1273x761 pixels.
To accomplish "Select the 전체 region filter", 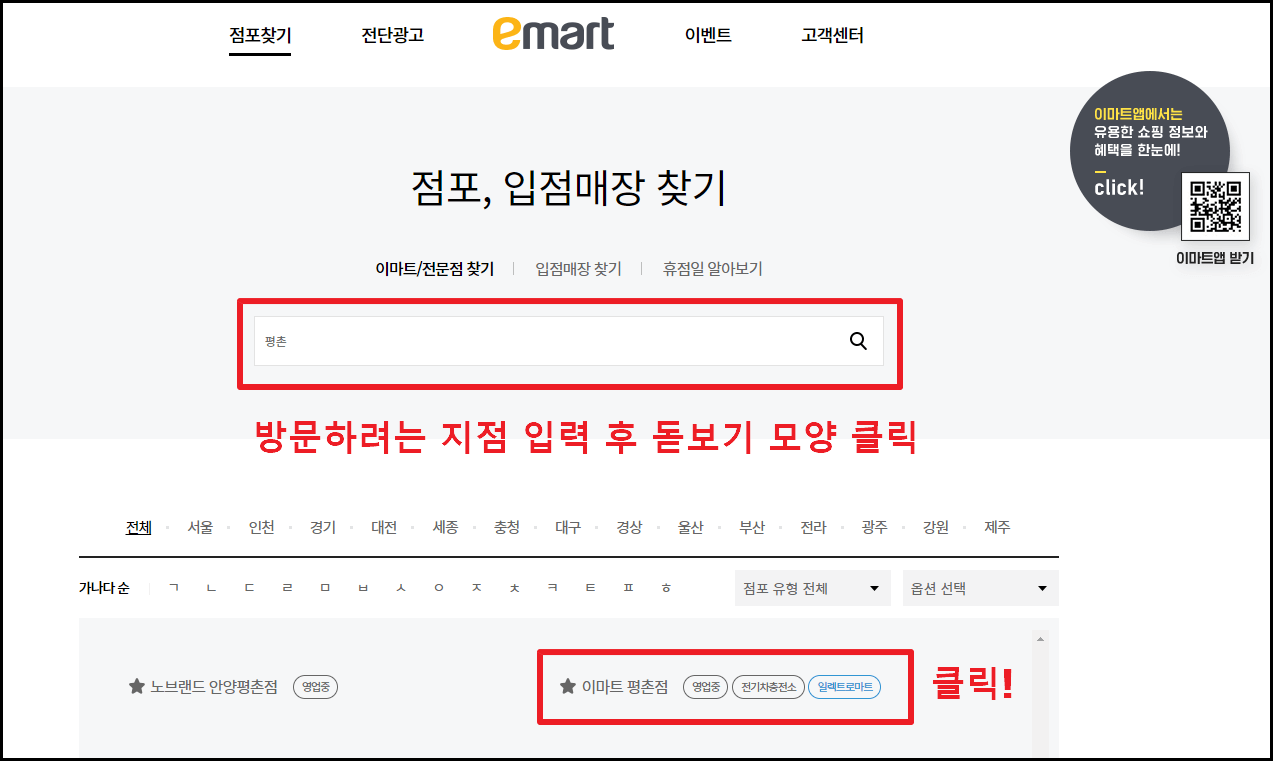I will click(139, 527).
